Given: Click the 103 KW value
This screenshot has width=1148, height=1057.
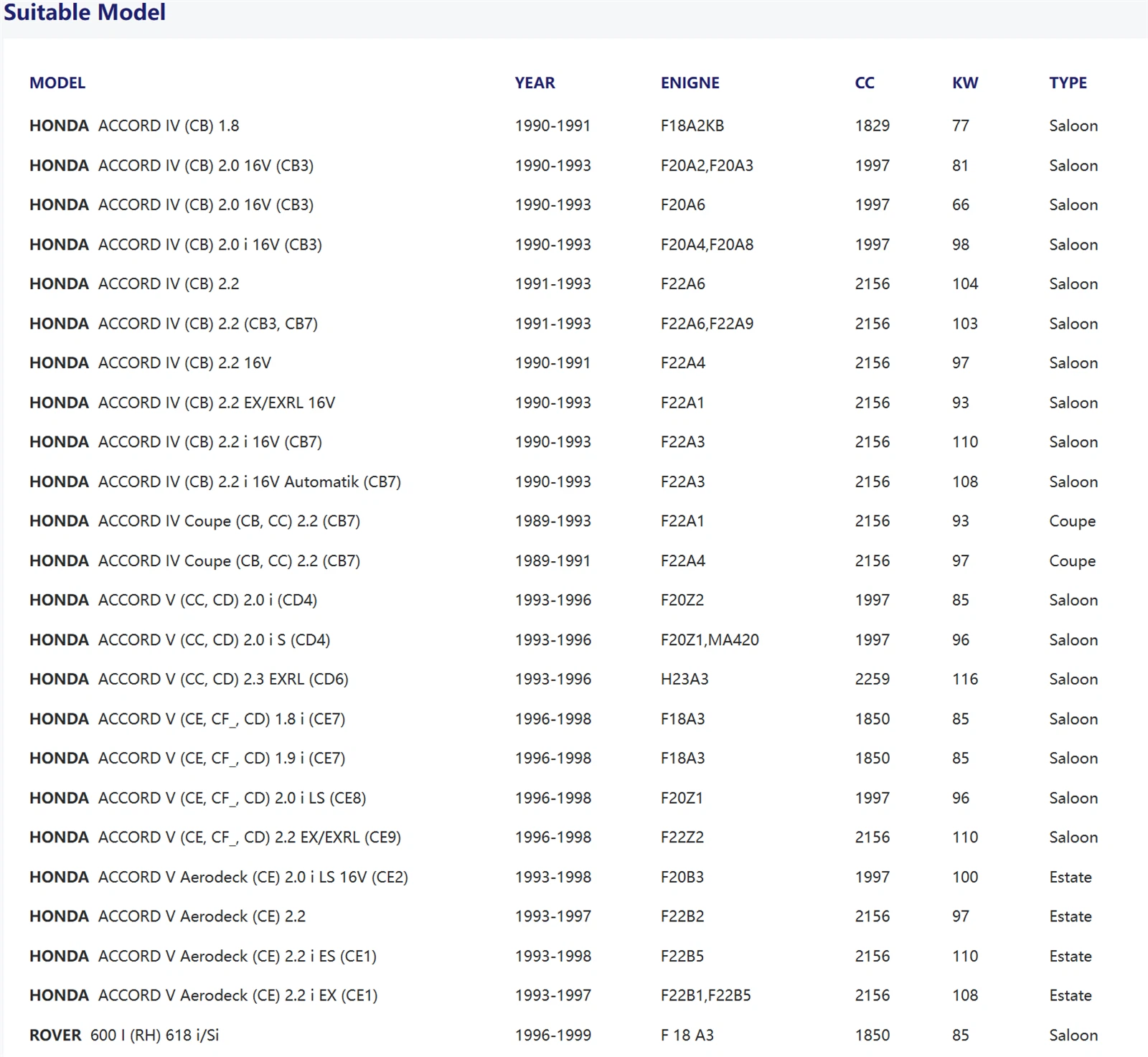Looking at the screenshot, I should [x=965, y=323].
